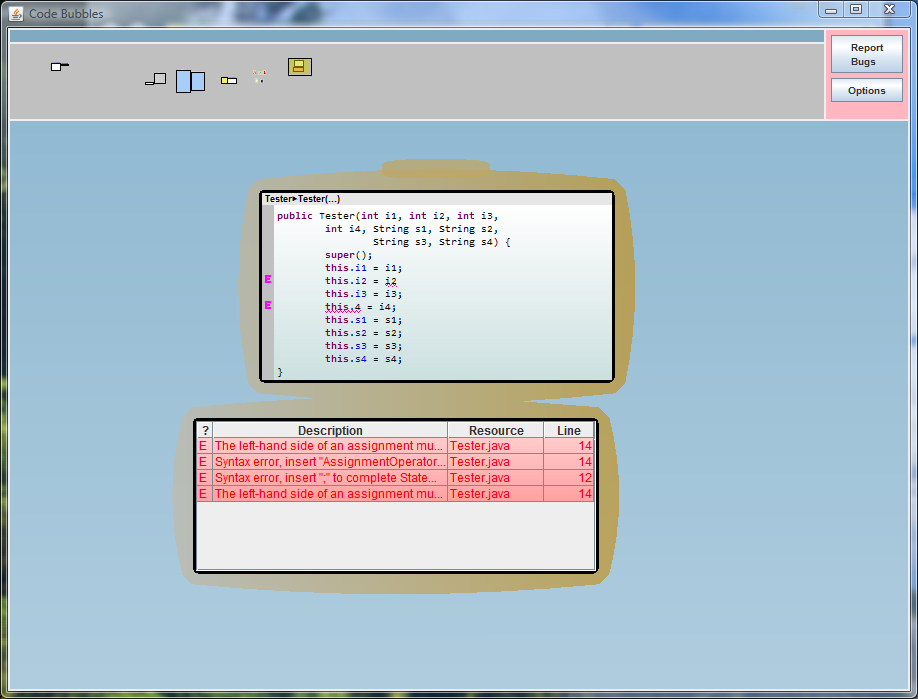Click the Tester▸Tester(...) bubble title bar
Image resolution: width=918 pixels, height=699 pixels.
point(437,199)
